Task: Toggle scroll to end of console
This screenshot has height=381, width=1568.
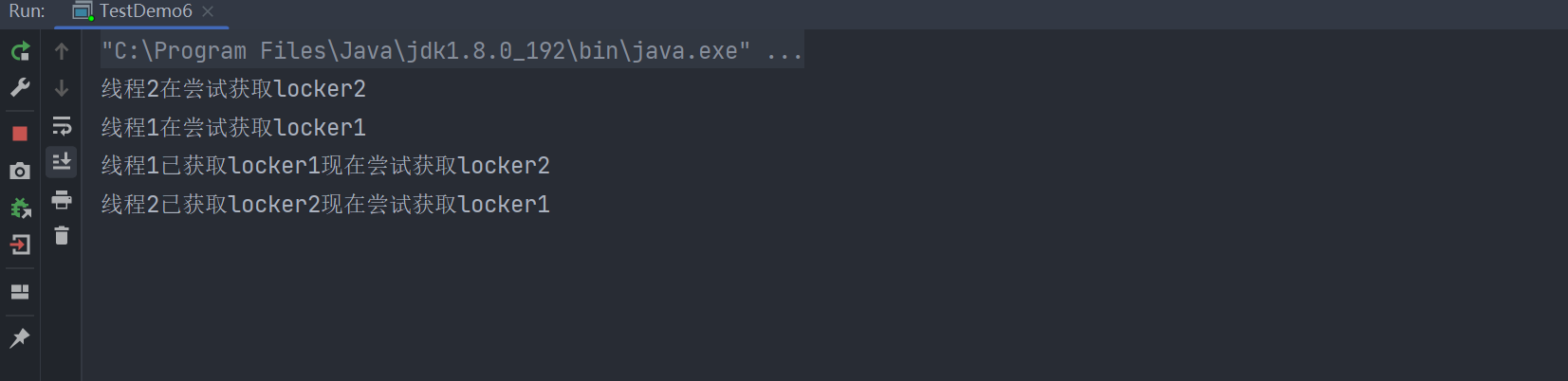Action: pyautogui.click(x=62, y=162)
